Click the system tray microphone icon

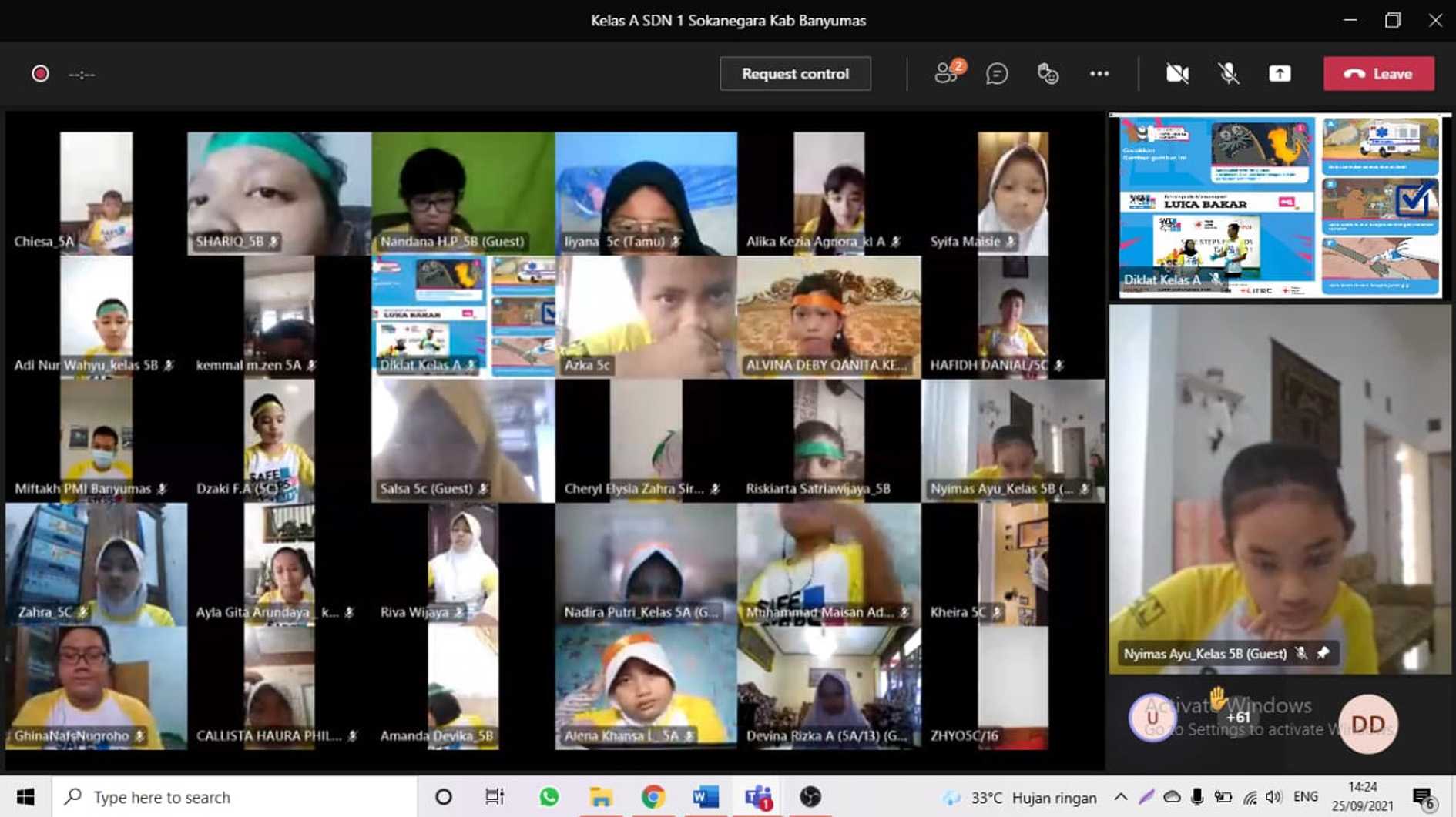tap(1196, 797)
